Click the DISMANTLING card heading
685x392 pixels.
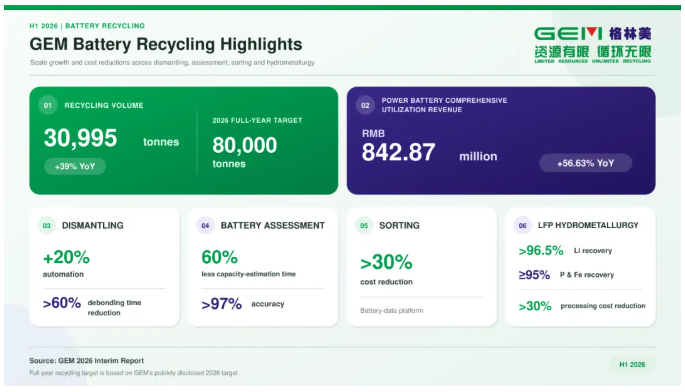click(93, 225)
